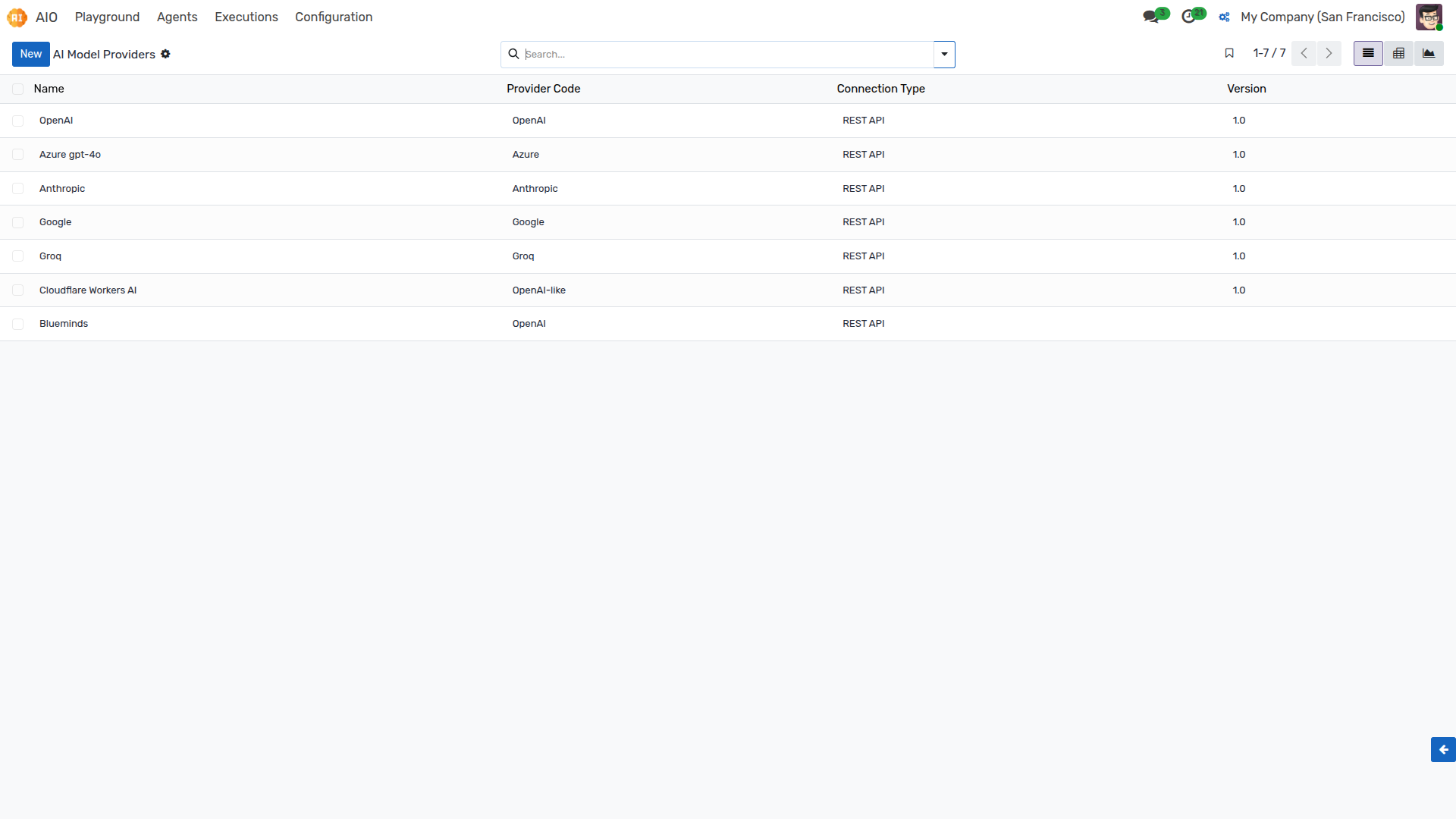Viewport: 1456px width, 819px height.
Task: Click the New button
Action: click(x=31, y=54)
